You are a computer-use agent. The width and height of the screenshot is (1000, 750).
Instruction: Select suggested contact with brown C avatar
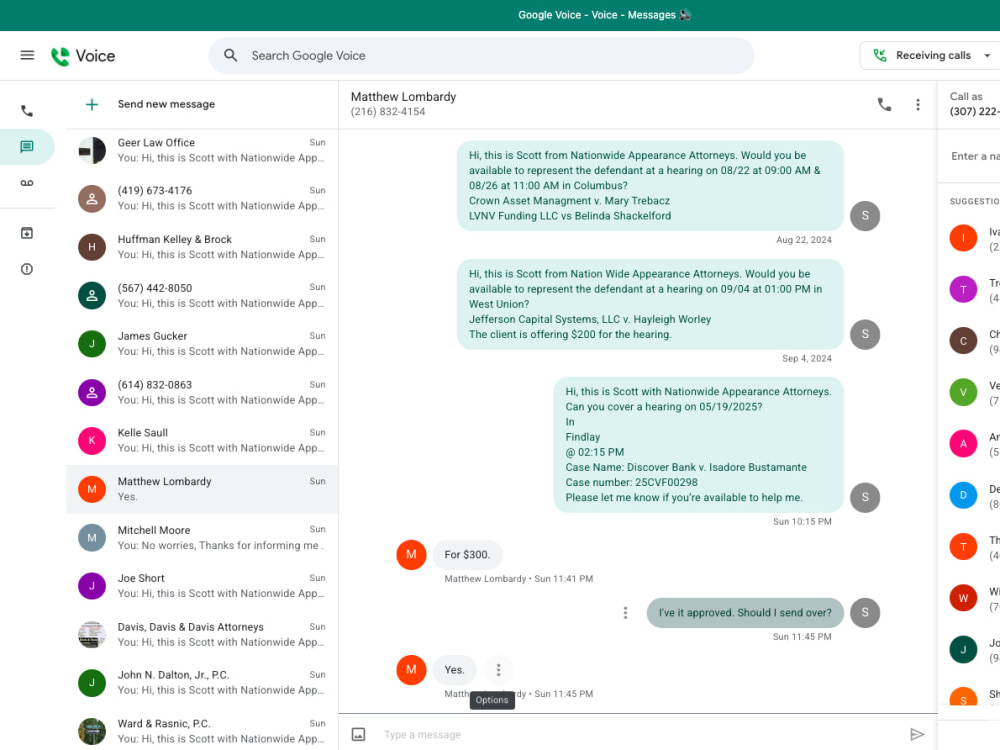(963, 341)
